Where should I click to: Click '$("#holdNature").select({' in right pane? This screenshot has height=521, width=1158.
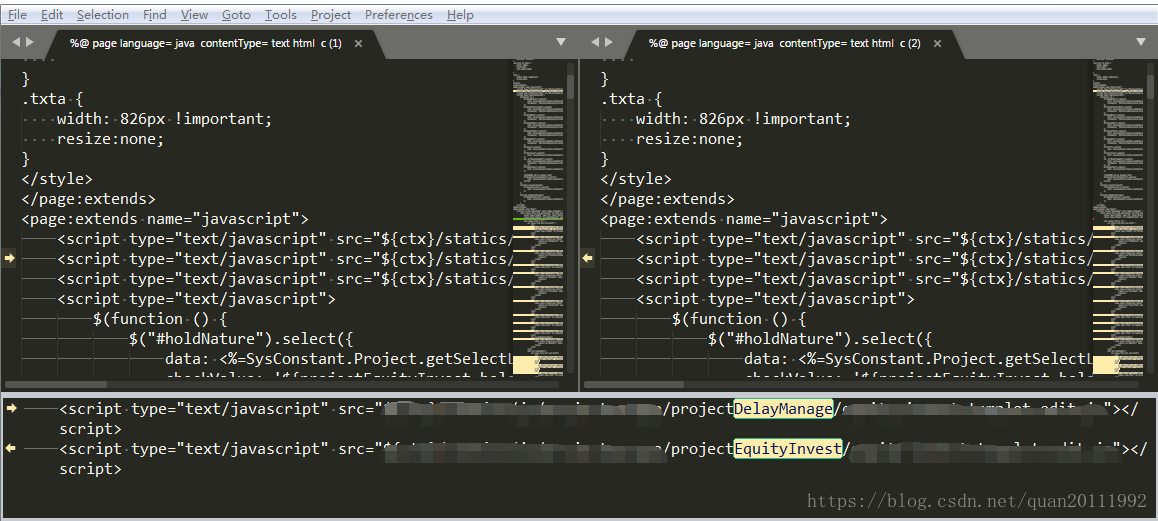point(820,338)
